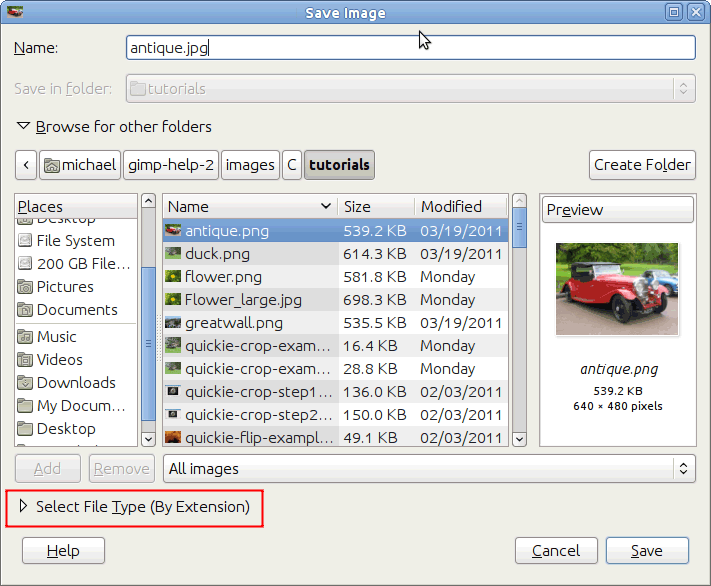Switch to the images path segment

pos(250,165)
